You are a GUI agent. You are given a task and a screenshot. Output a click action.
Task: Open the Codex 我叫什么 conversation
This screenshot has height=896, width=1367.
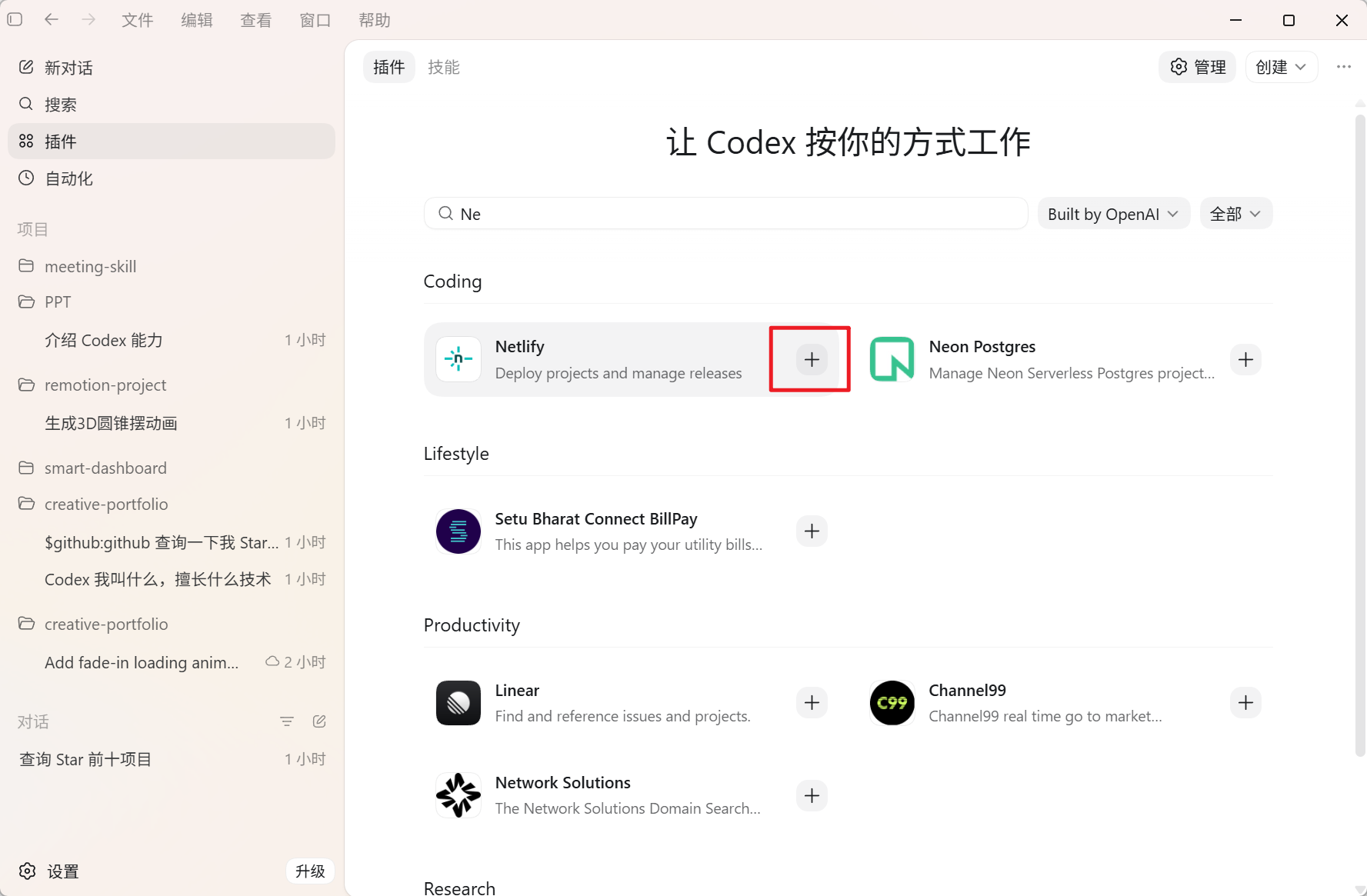172,579
